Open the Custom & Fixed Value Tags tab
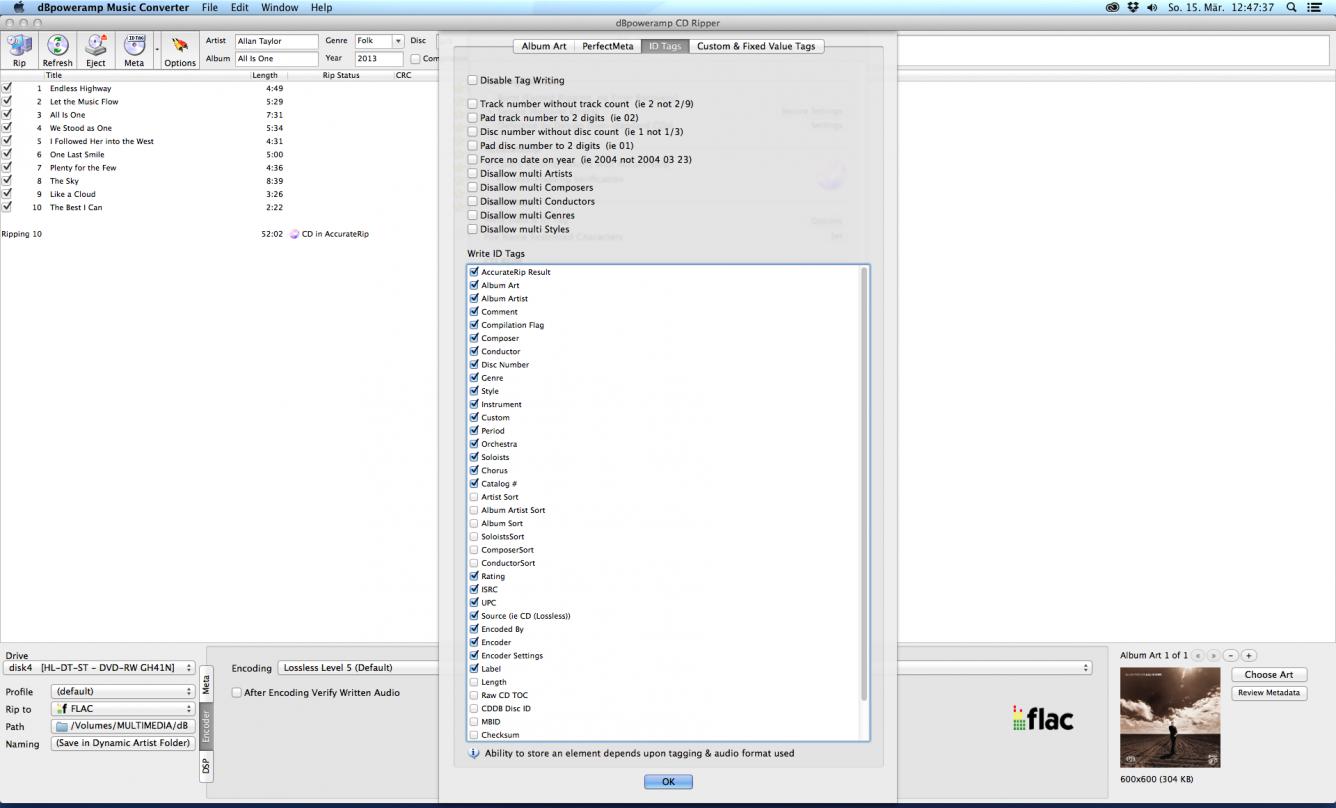The height and width of the screenshot is (808, 1336). [756, 46]
